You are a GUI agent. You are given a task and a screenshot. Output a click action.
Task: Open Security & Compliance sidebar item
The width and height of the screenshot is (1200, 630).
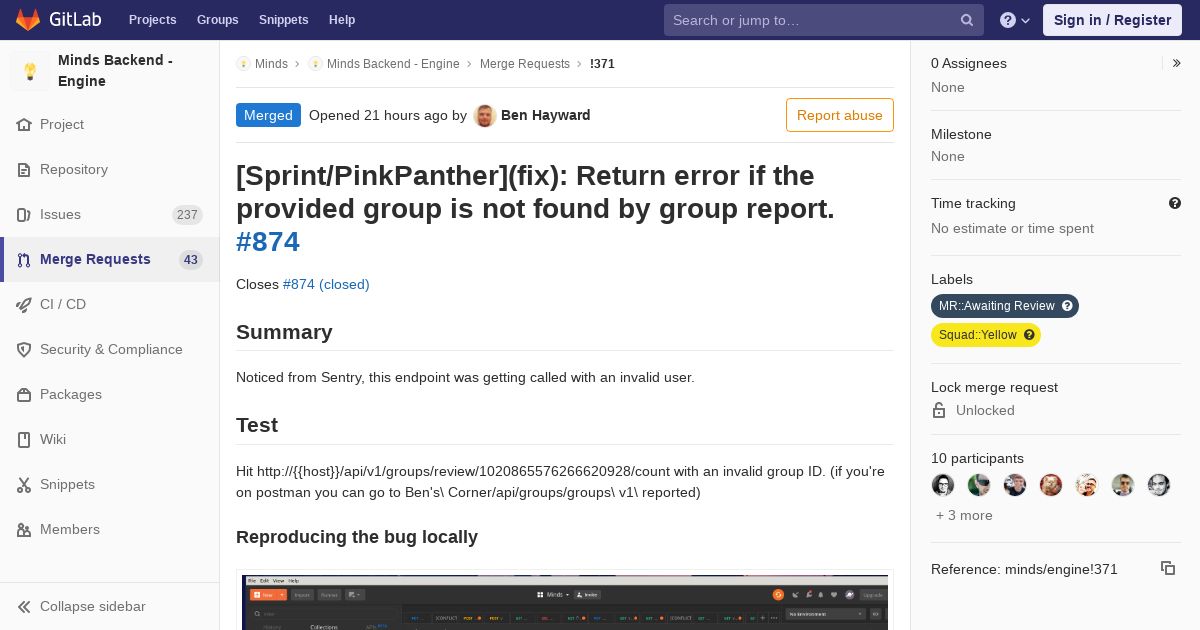coord(110,350)
